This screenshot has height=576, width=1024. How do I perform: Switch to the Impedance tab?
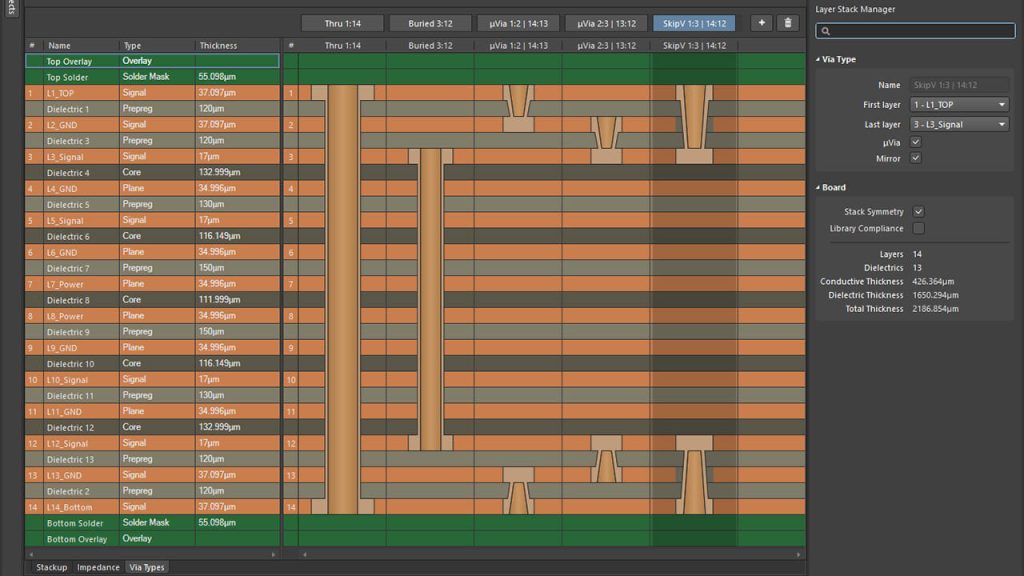[x=98, y=567]
